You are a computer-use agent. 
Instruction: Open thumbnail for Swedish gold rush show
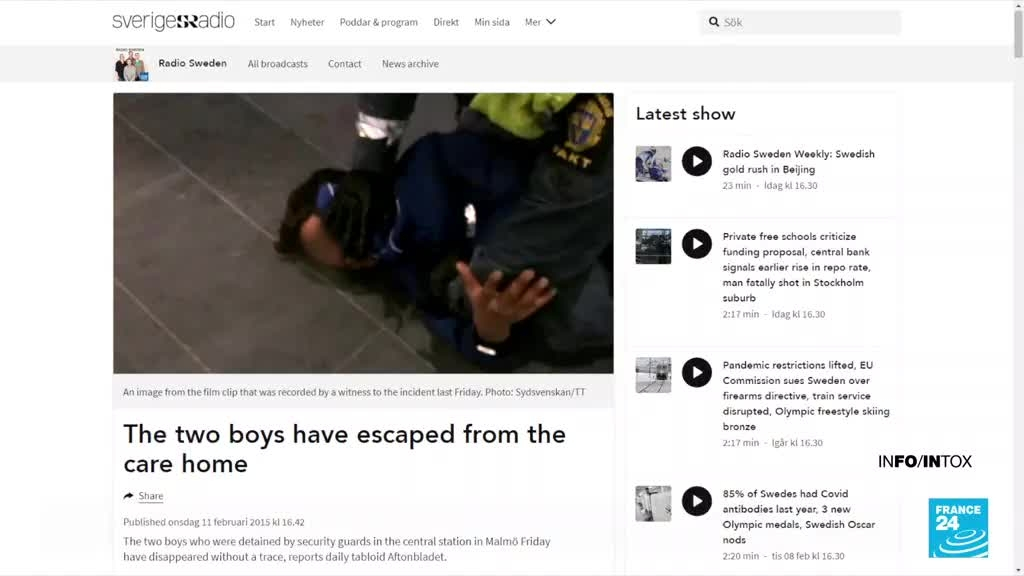click(x=653, y=163)
